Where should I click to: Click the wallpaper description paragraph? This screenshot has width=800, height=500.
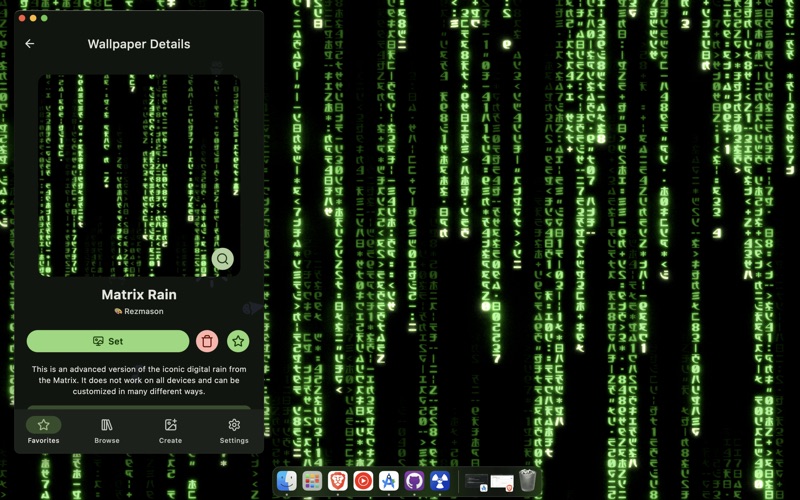pos(139,380)
